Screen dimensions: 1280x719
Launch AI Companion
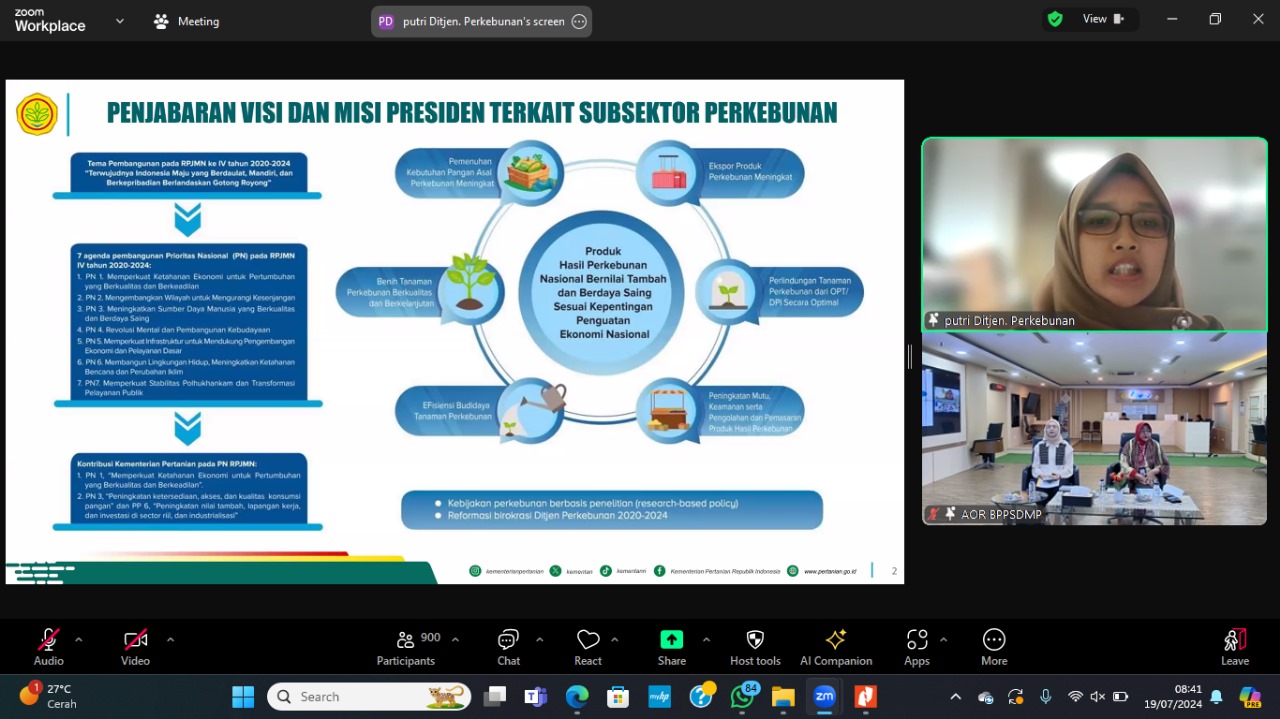tap(836, 646)
